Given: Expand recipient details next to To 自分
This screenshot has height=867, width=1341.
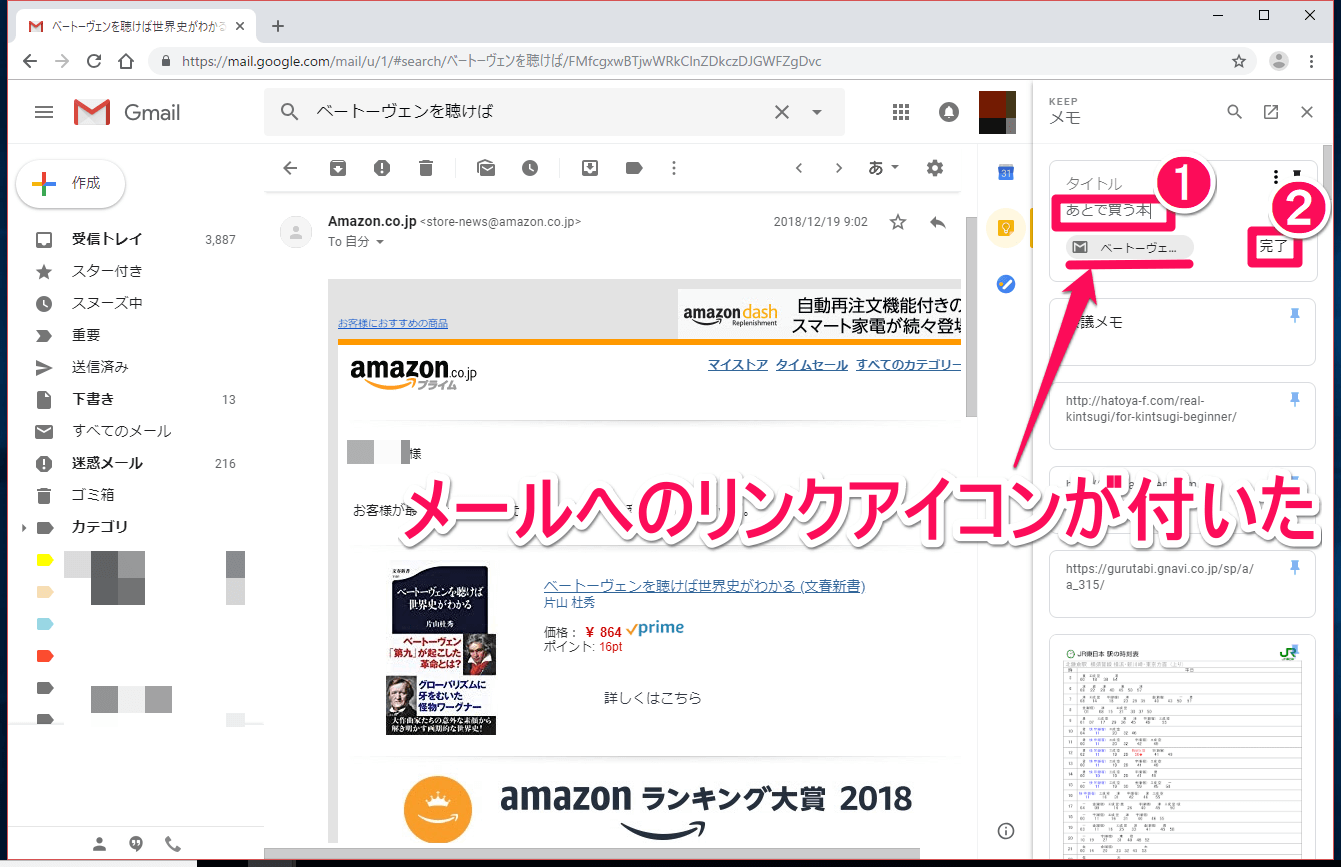Looking at the screenshot, I should pos(380,242).
